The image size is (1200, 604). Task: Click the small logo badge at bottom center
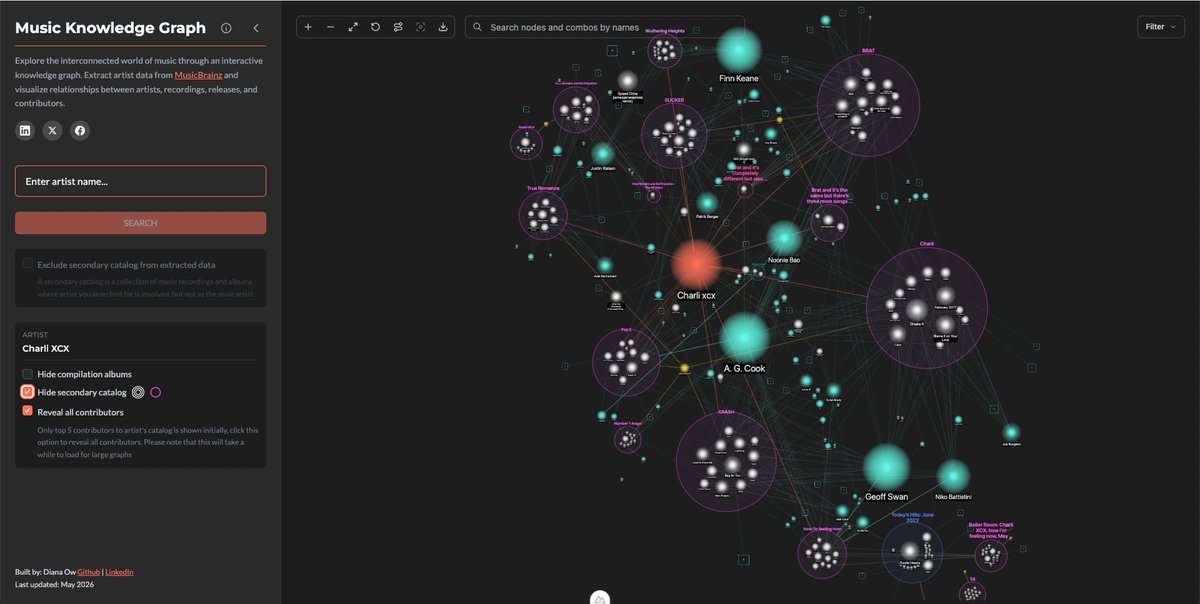pyautogui.click(x=600, y=599)
